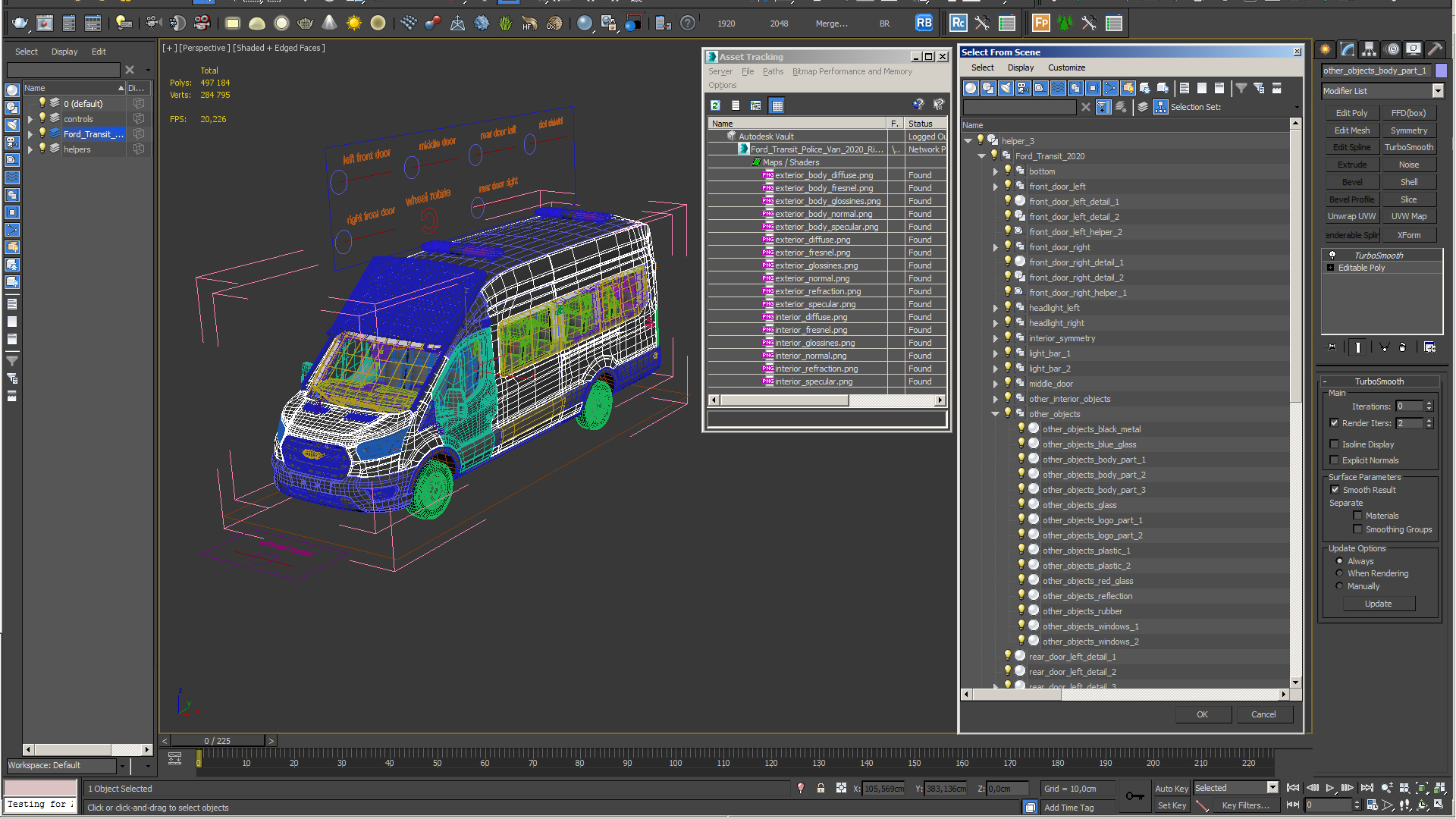The width and height of the screenshot is (1456, 819).
Task: Click OK in Select From Scene dialog
Action: pos(1202,714)
